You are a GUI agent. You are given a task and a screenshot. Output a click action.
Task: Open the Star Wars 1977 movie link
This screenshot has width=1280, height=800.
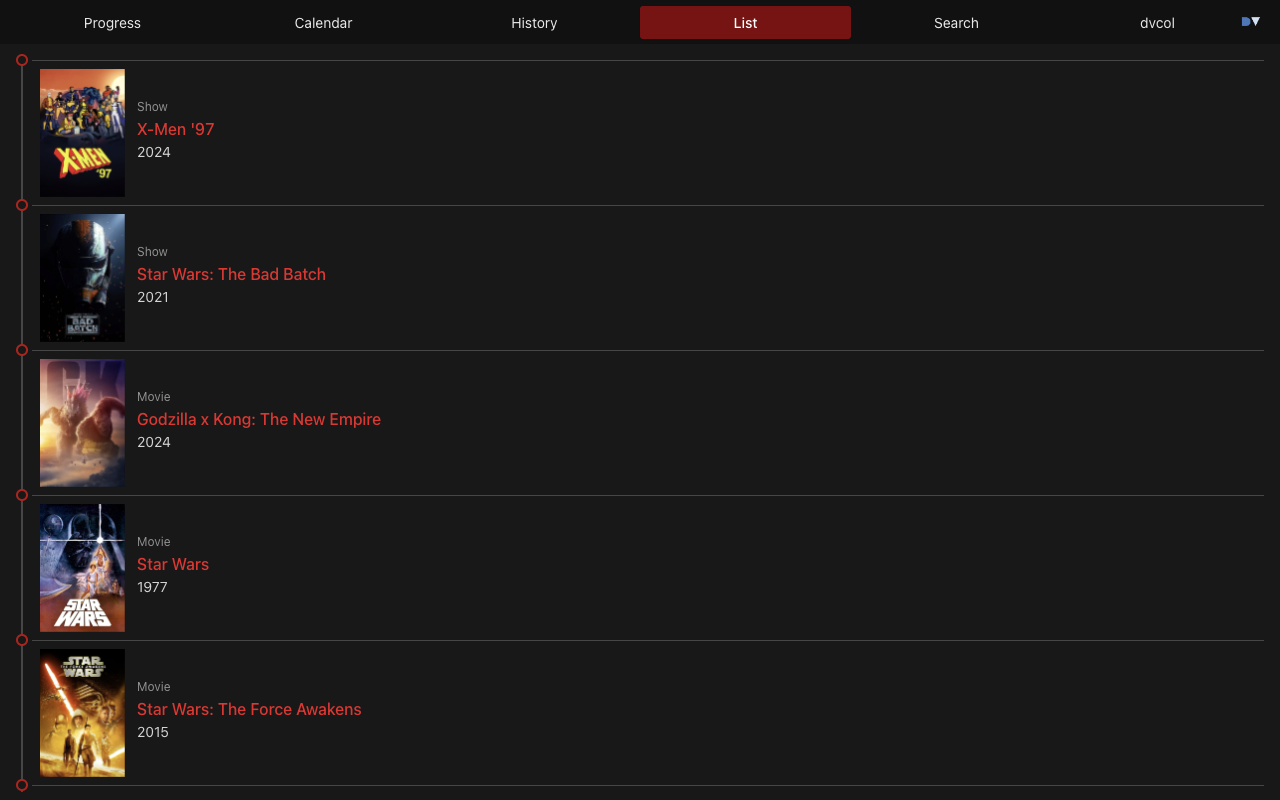tap(172, 564)
